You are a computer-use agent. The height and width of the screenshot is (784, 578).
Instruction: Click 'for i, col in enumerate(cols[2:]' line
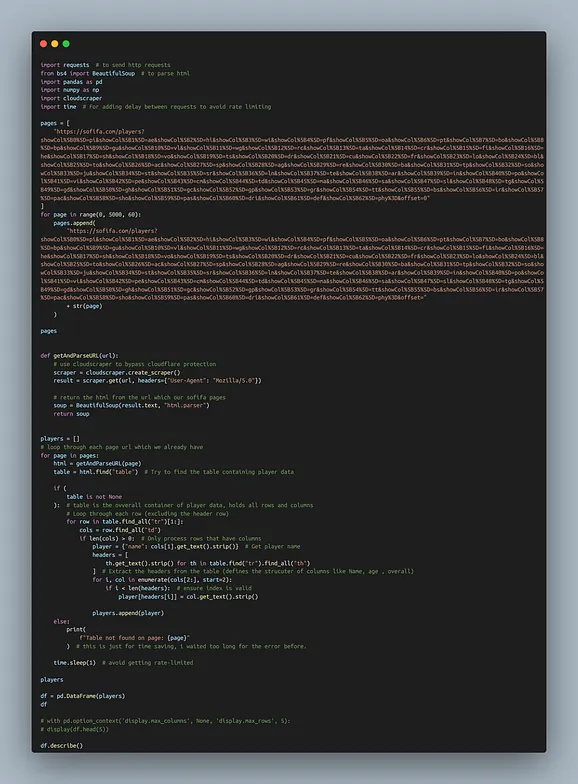(162, 580)
